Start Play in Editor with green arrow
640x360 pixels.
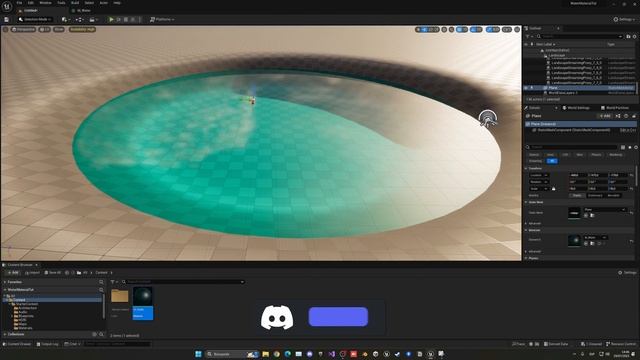pyautogui.click(x=111, y=19)
